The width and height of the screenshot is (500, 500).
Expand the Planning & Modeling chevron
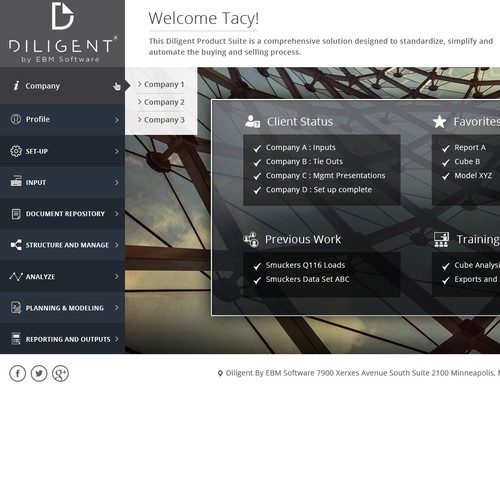point(116,307)
